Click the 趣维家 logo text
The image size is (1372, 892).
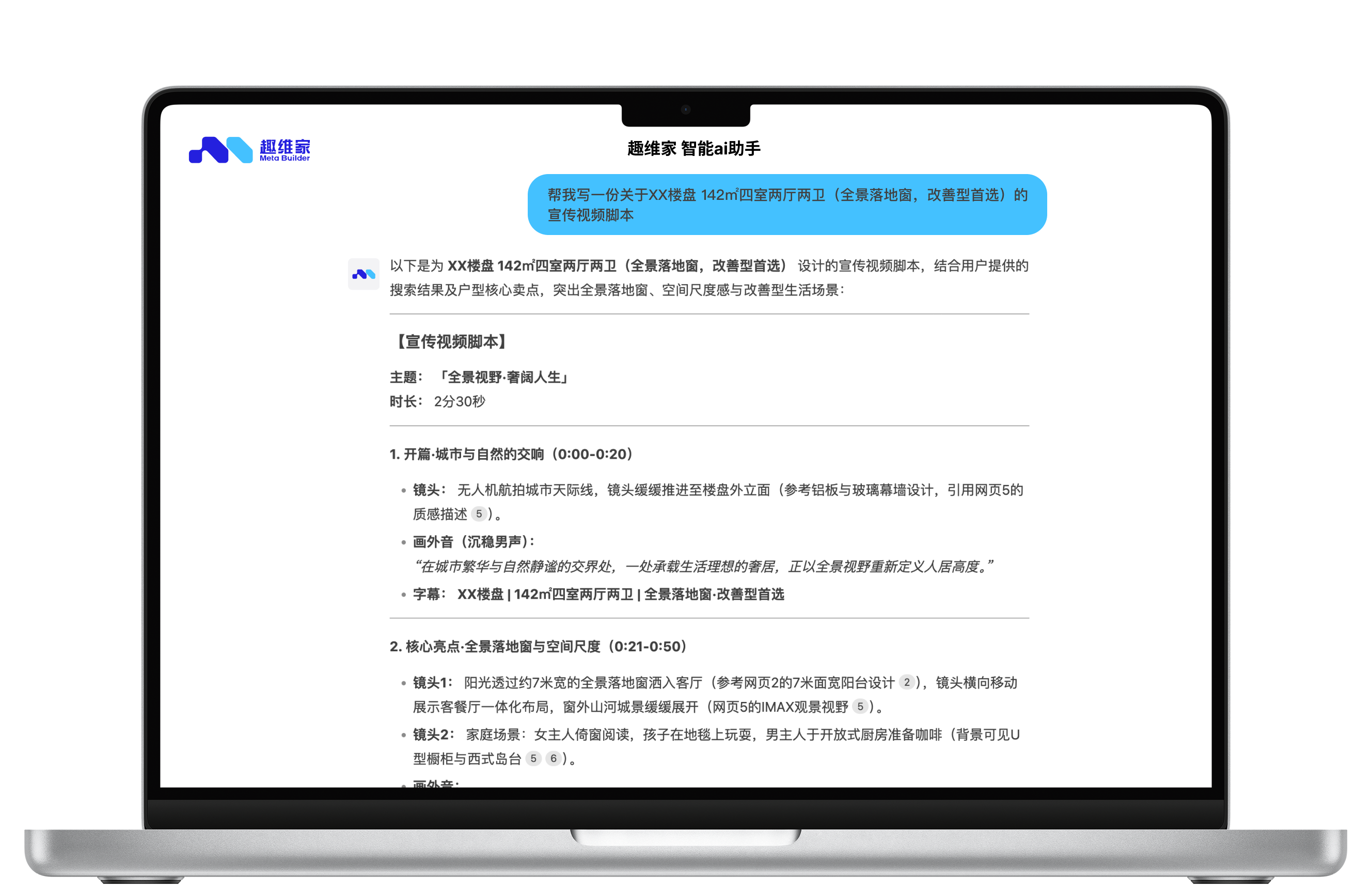coord(285,147)
